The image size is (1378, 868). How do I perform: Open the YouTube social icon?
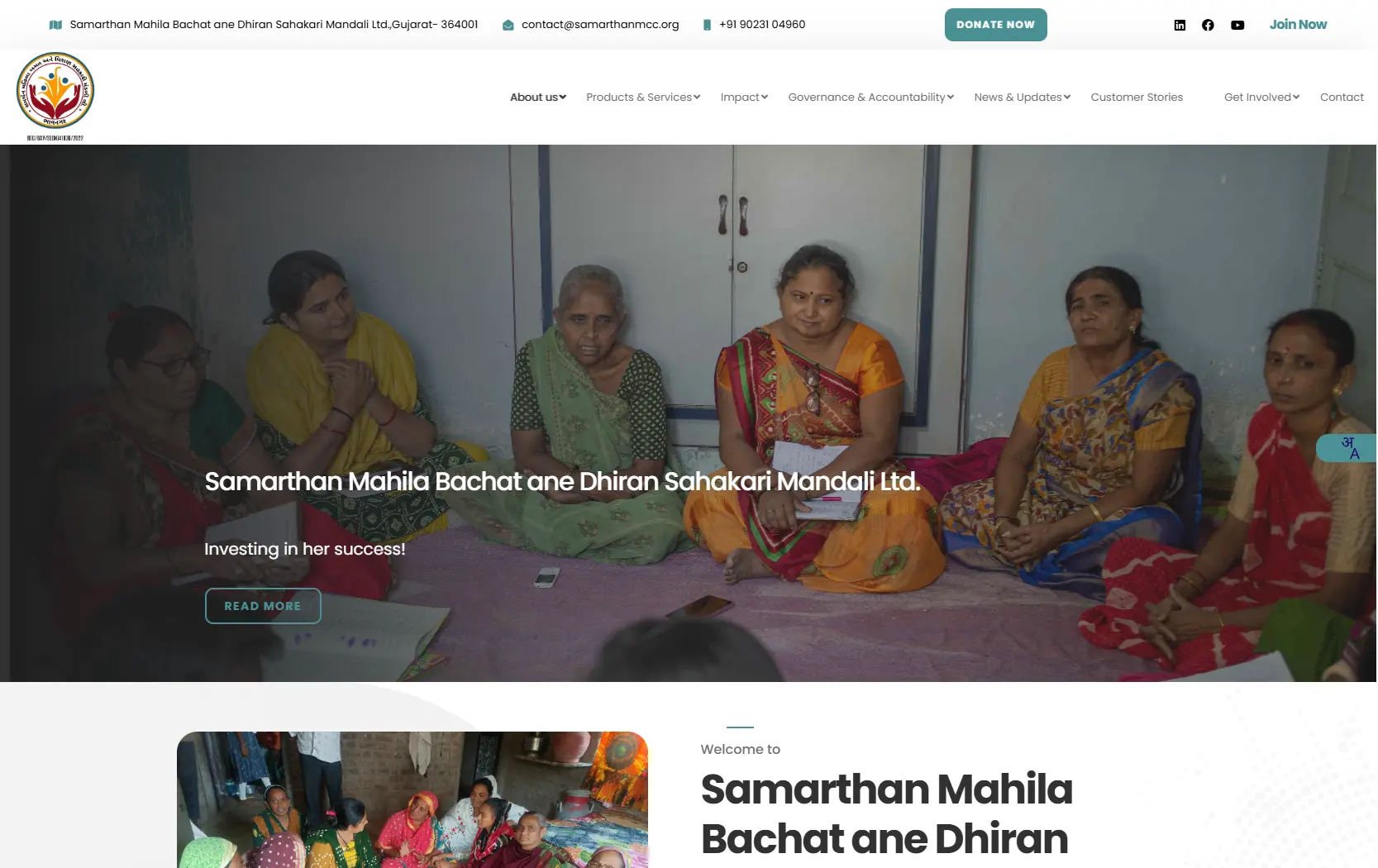[1237, 25]
